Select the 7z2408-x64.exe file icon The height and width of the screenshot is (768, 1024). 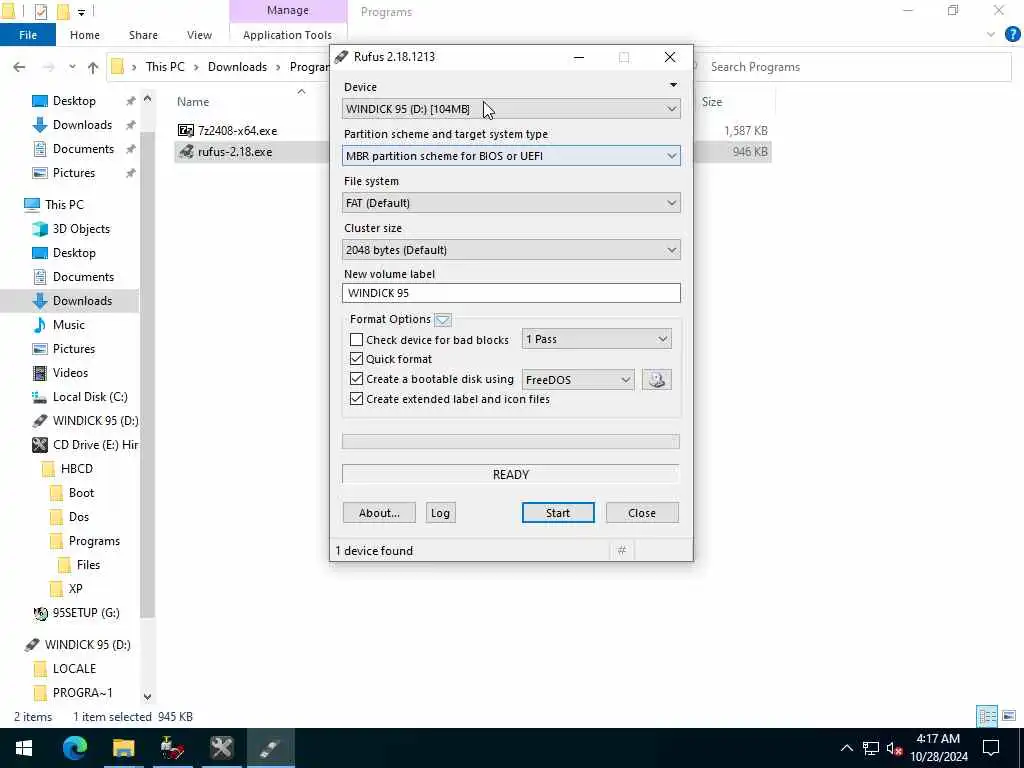(x=186, y=131)
